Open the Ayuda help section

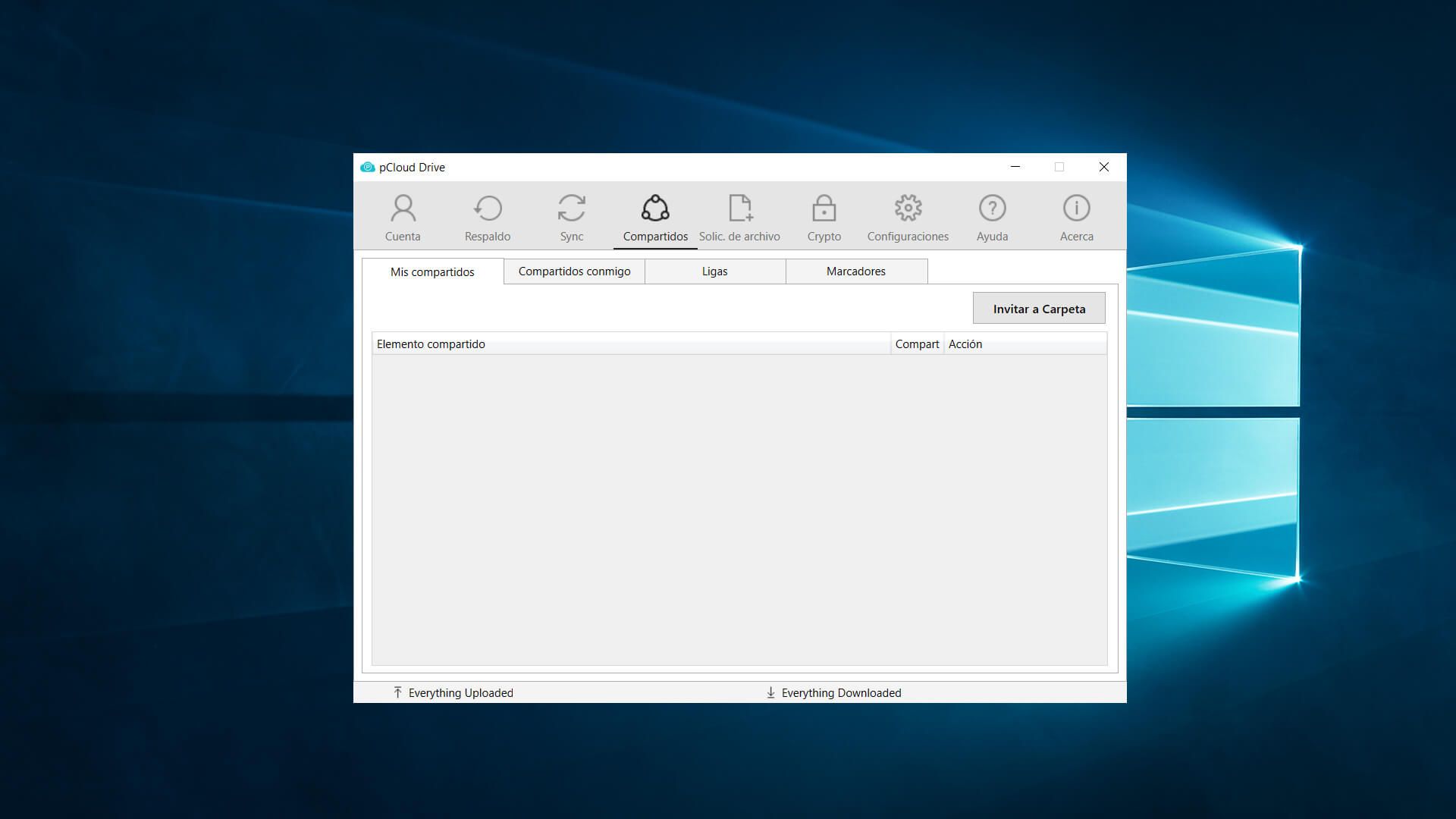(x=992, y=218)
